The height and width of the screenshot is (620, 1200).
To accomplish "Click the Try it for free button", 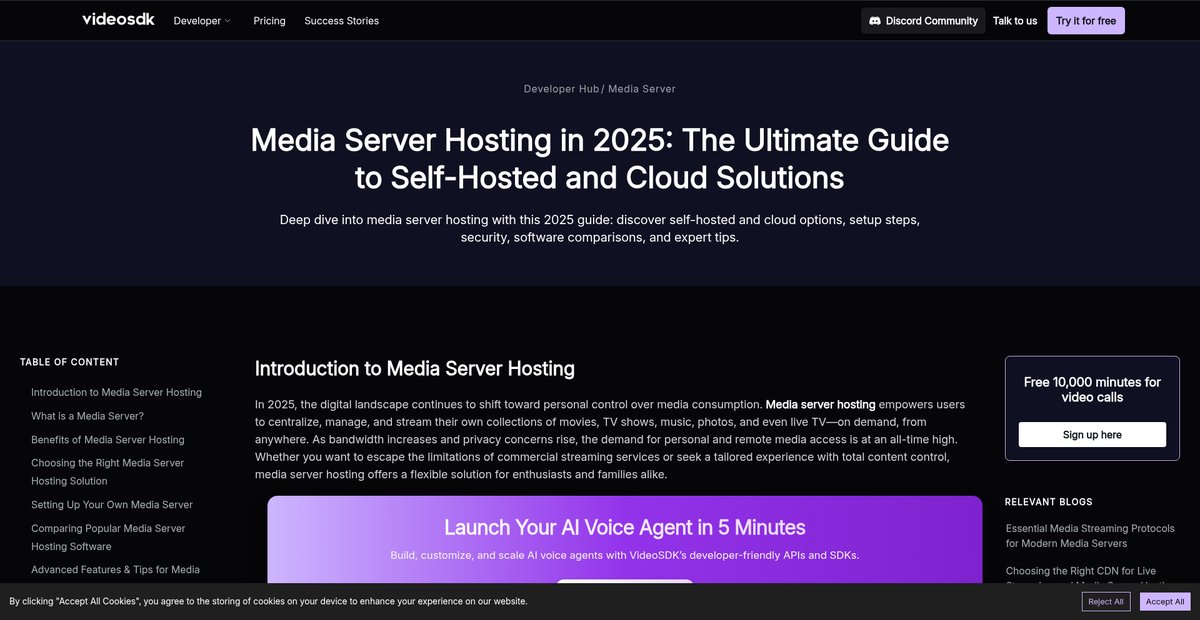I will tap(1086, 20).
